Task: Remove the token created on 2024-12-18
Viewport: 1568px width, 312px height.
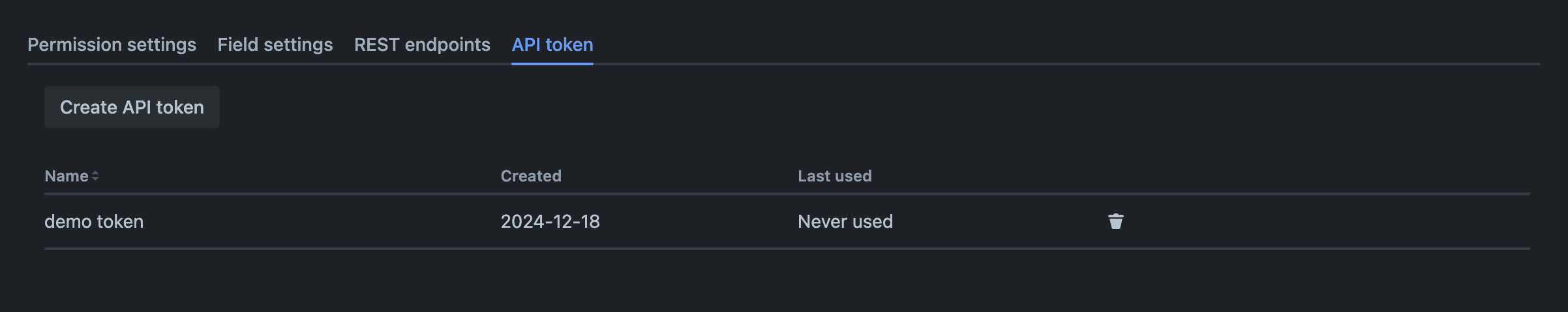Action: click(1115, 222)
